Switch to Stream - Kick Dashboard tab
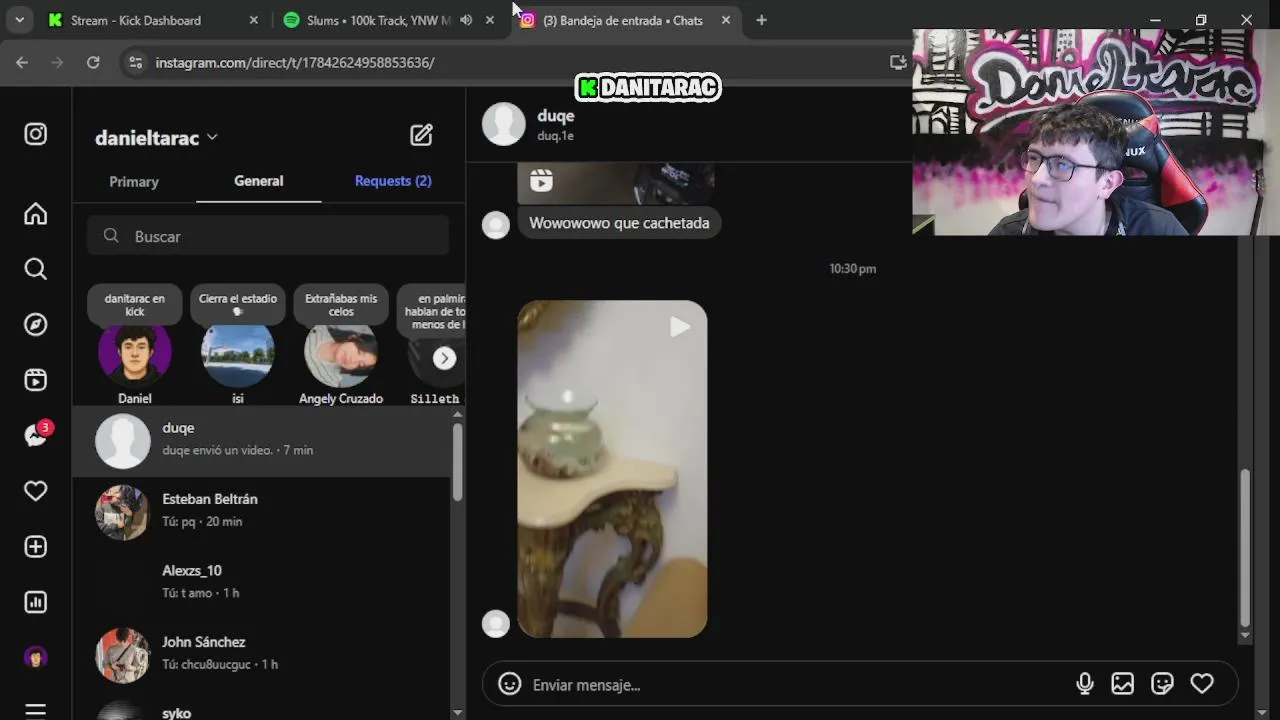 (135, 20)
